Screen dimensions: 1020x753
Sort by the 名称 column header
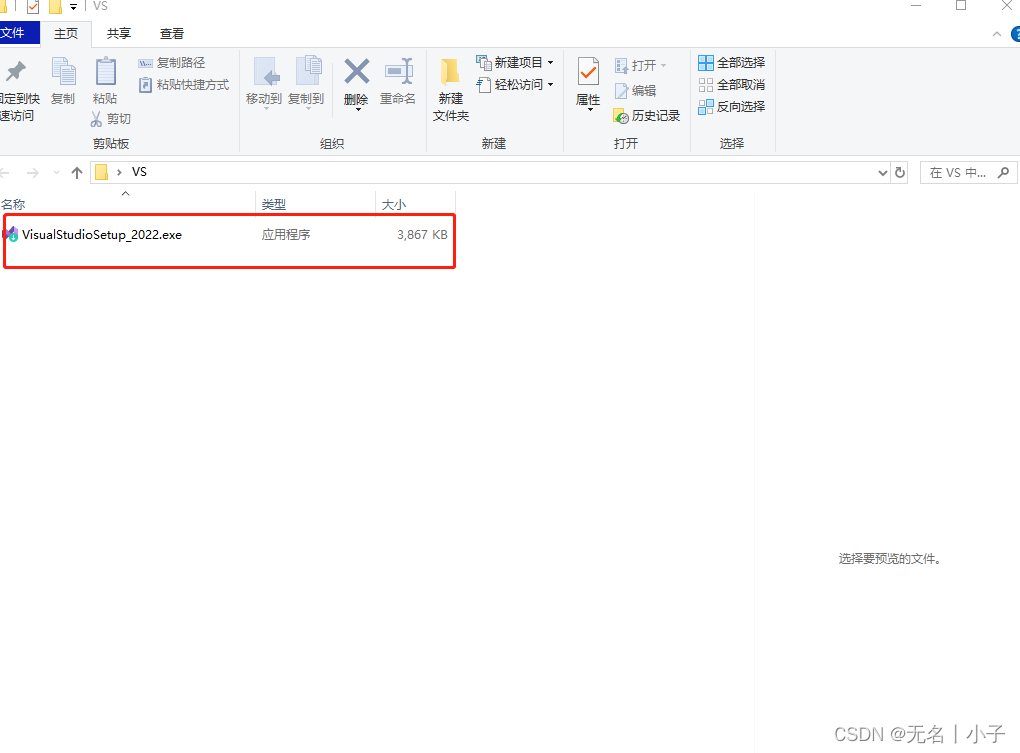127,204
